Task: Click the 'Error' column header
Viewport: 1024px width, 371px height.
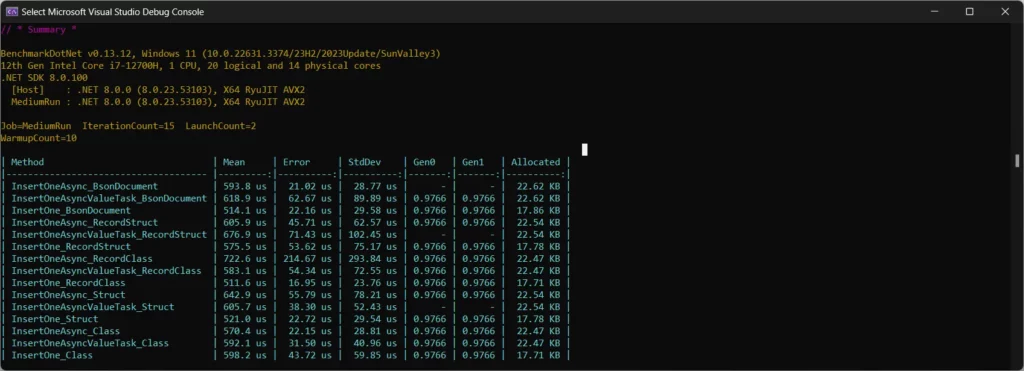Action: (x=296, y=162)
